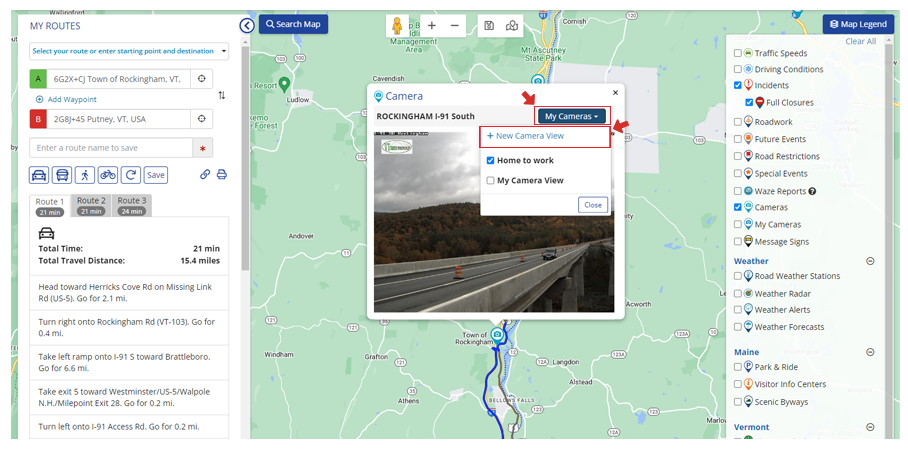The height and width of the screenshot is (449, 908).
Task: Enable Roadwork layer checkbox
Action: click(738, 122)
